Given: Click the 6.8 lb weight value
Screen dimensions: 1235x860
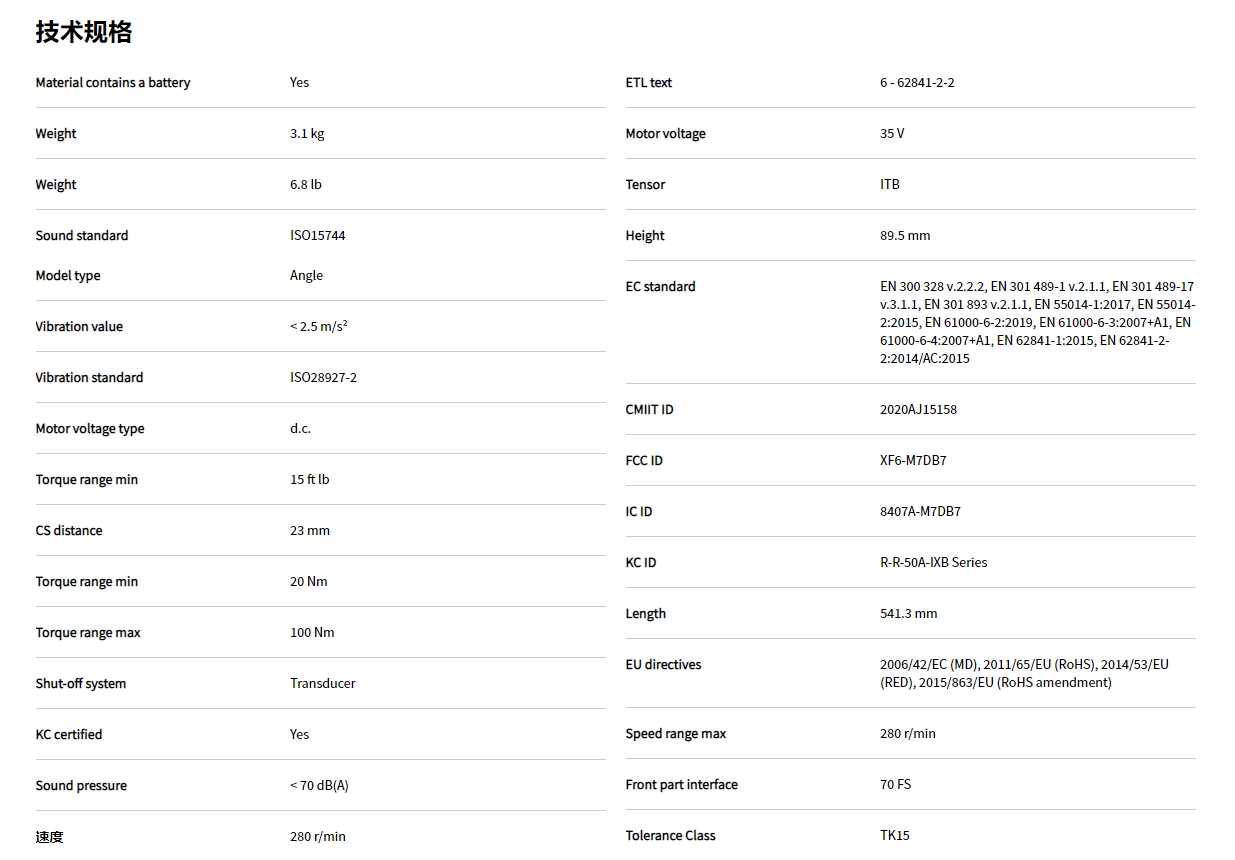Looking at the screenshot, I should (x=306, y=184).
